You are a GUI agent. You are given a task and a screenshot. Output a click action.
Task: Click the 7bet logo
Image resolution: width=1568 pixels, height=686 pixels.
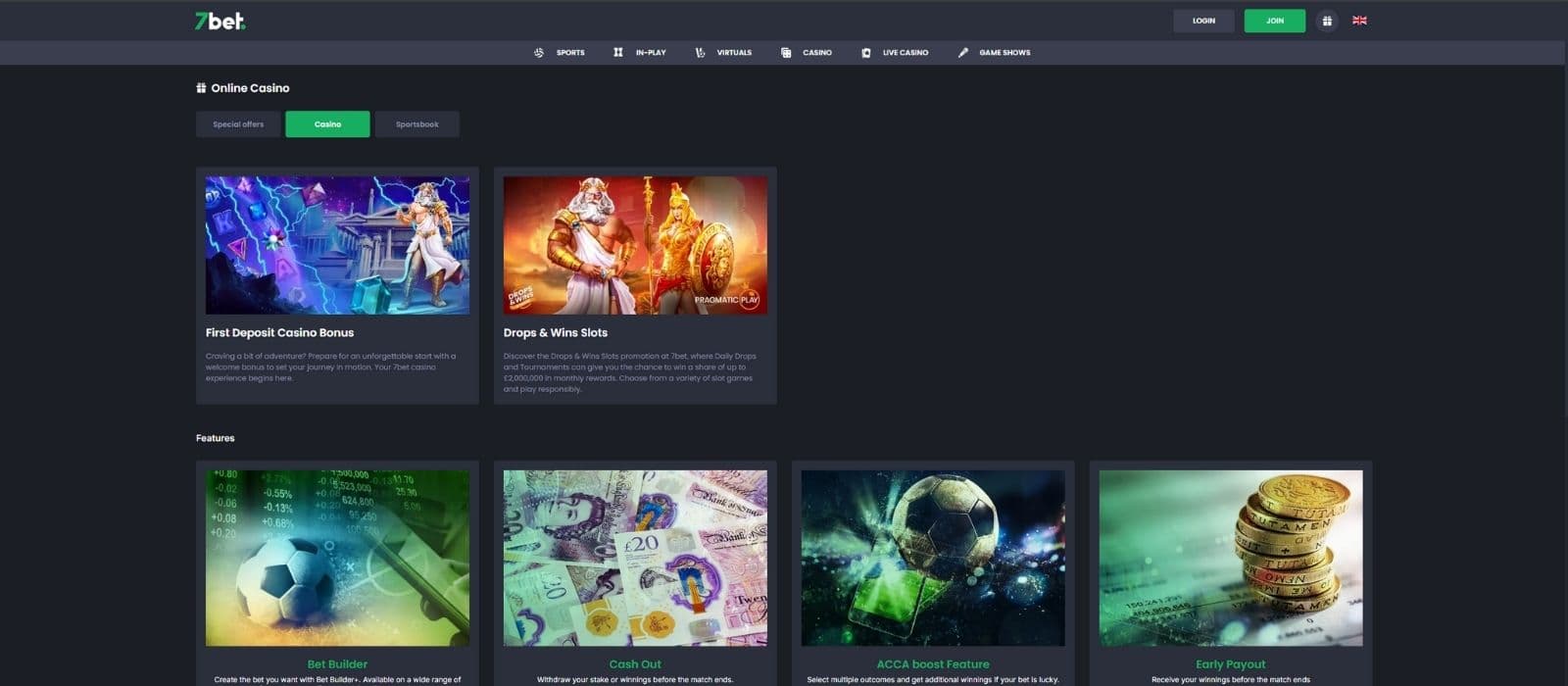[x=220, y=21]
